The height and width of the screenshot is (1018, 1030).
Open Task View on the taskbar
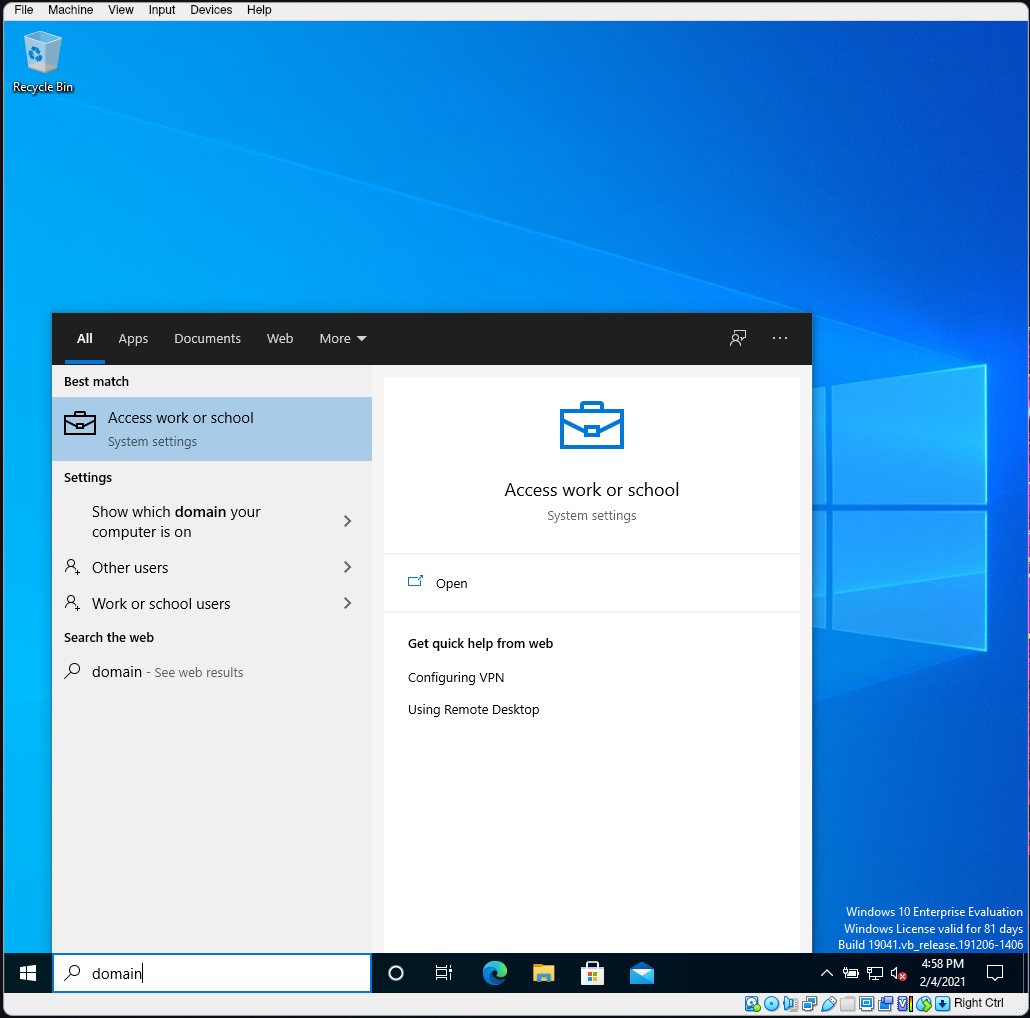coord(444,973)
